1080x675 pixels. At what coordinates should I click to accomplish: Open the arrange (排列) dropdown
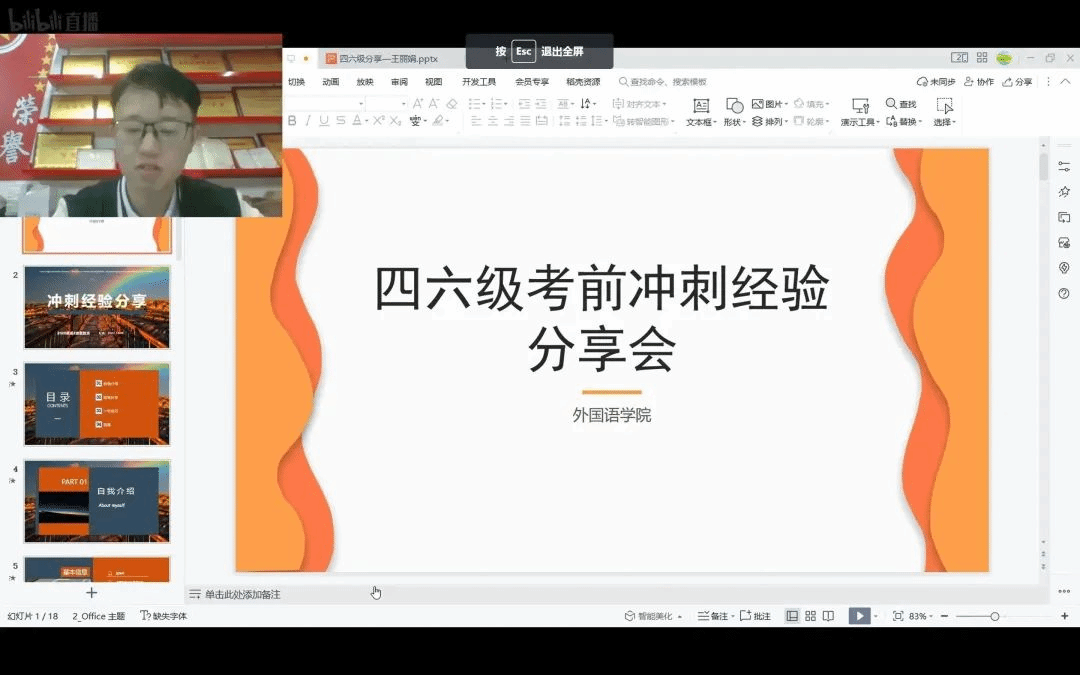click(770, 122)
